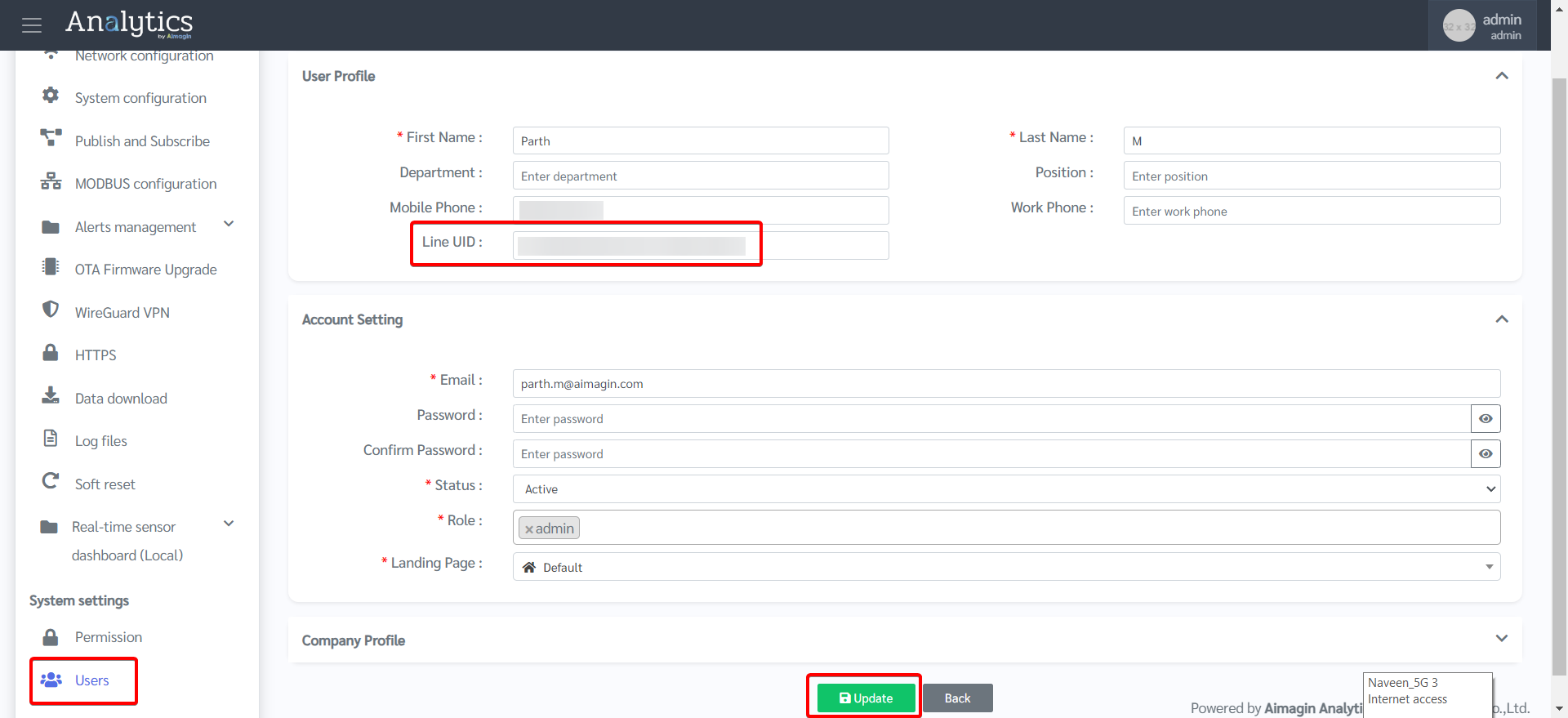Collapse the User Profile section
The height and width of the screenshot is (718, 1568).
[x=1502, y=76]
